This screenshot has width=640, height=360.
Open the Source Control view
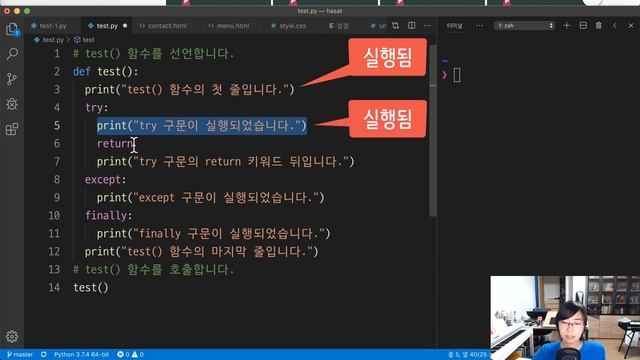(x=12, y=79)
